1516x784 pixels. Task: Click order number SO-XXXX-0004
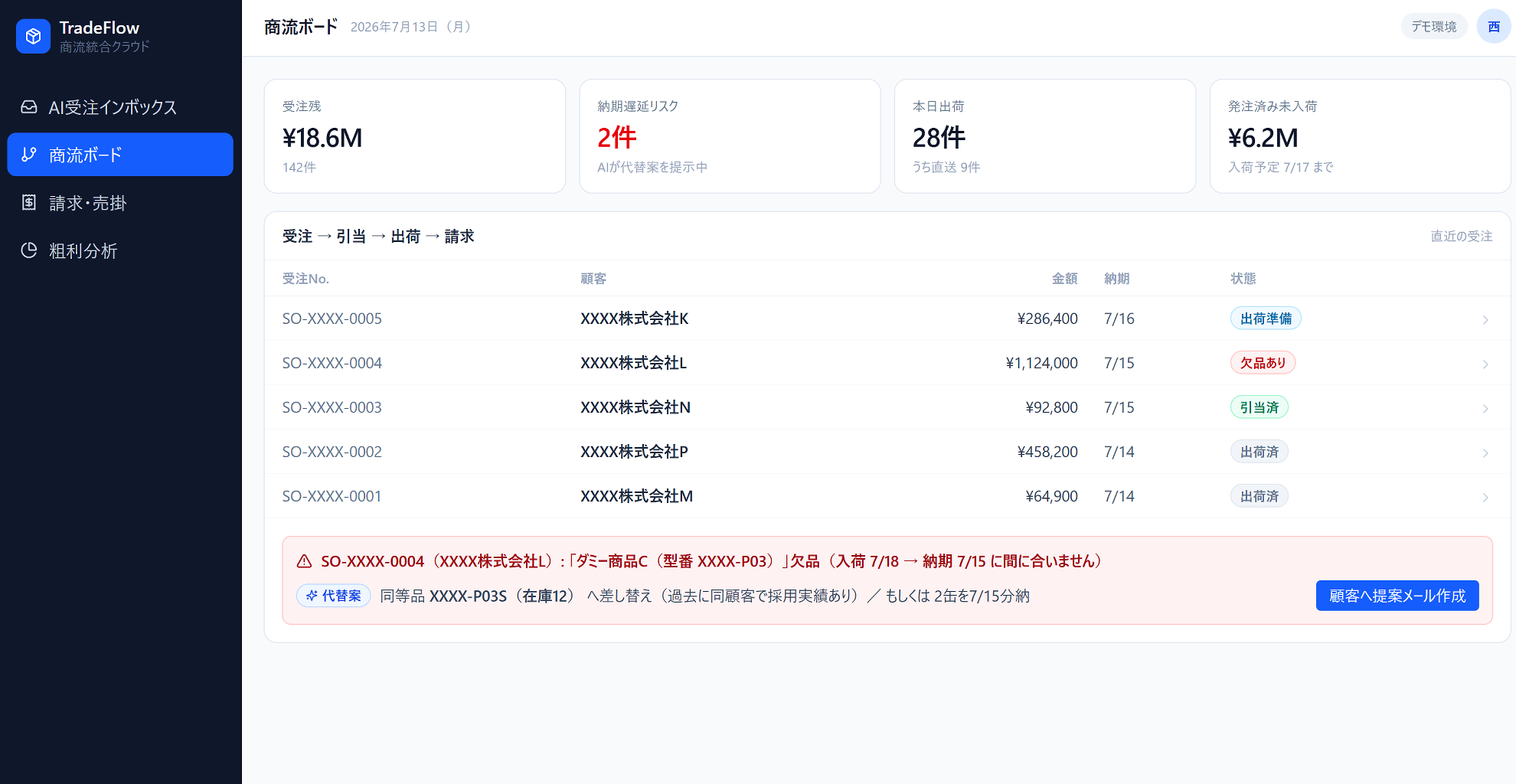[332, 363]
